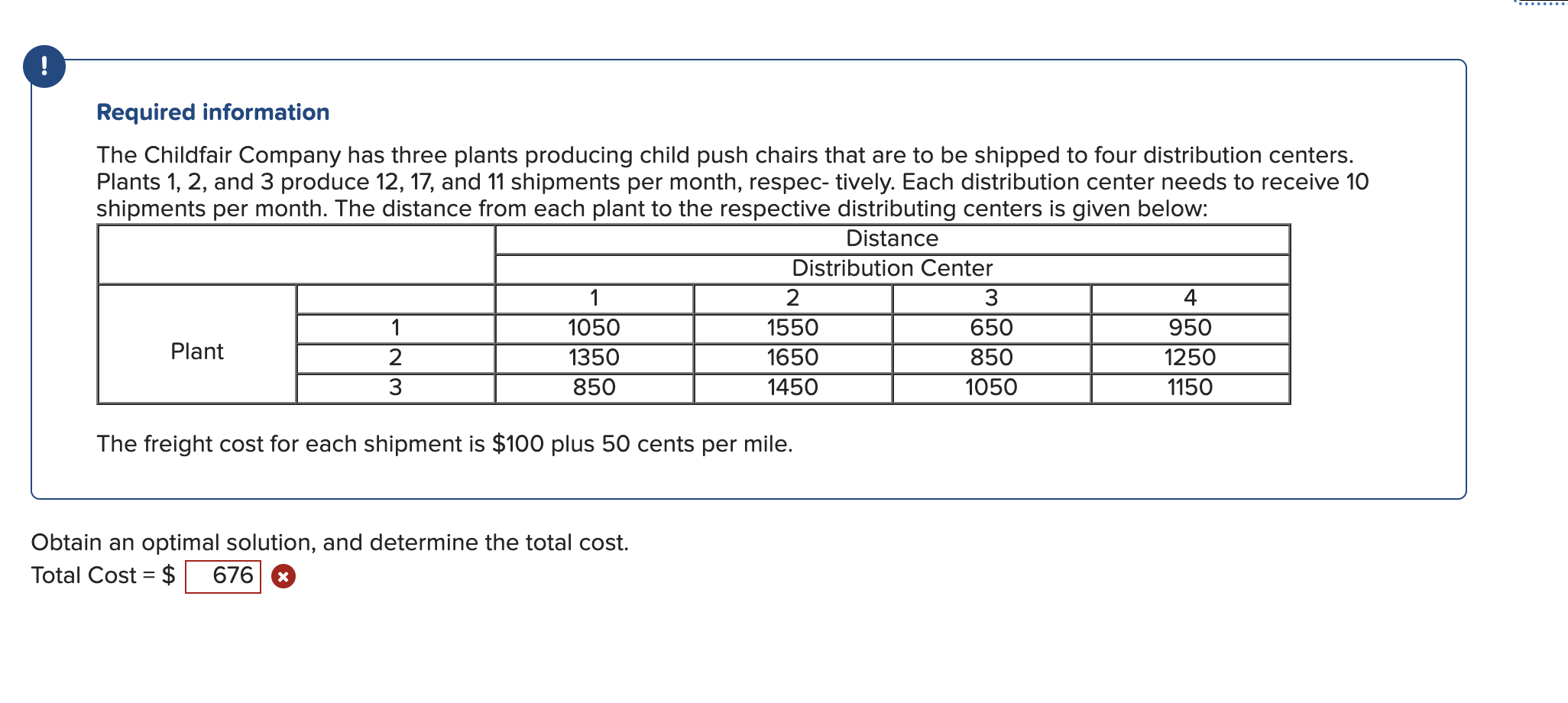Click the Required information heading
The image size is (1568, 703).
[x=212, y=112]
